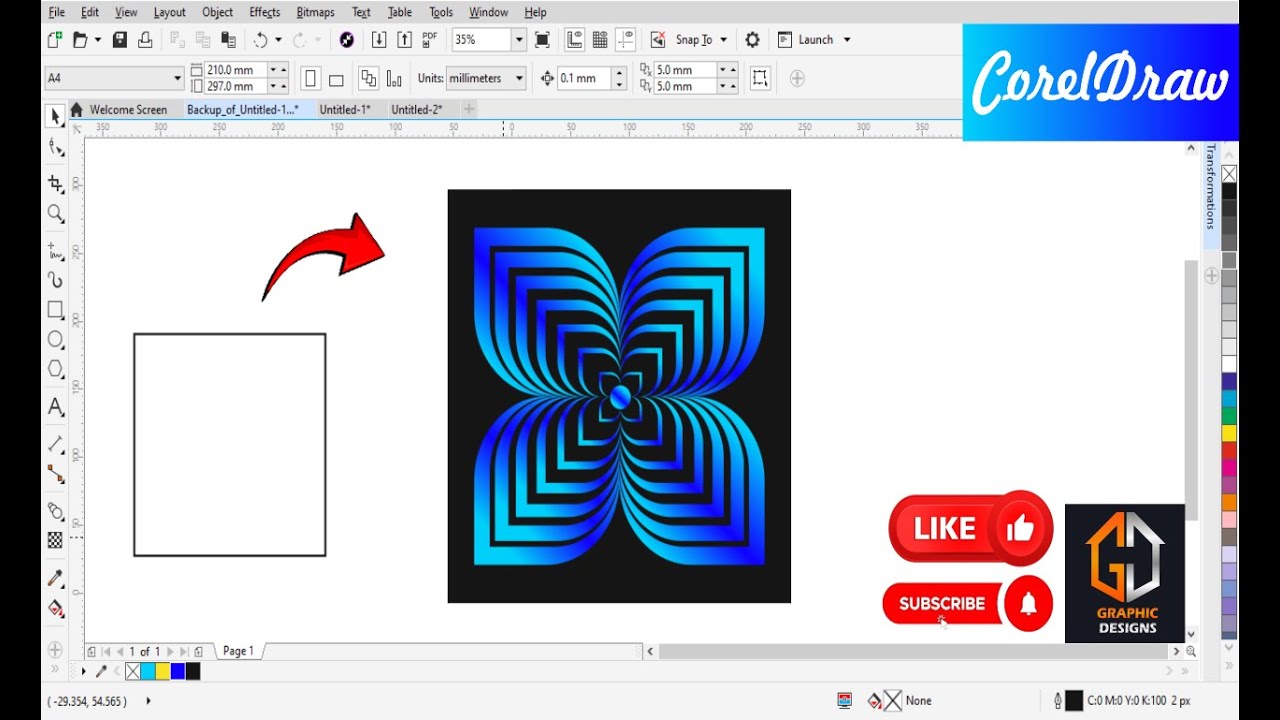The image size is (1280, 720).
Task: Switch to Untitled-2 document tab
Action: [x=417, y=110]
